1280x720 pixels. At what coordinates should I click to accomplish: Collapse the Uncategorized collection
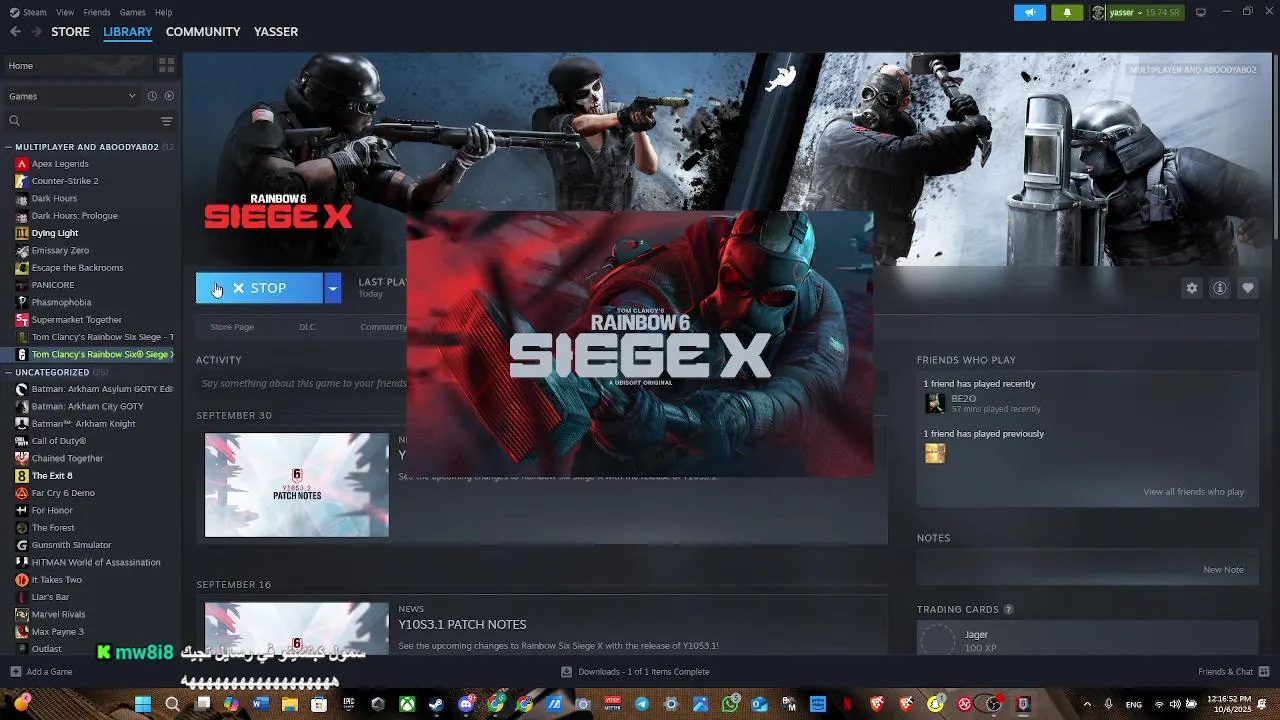pos(8,372)
